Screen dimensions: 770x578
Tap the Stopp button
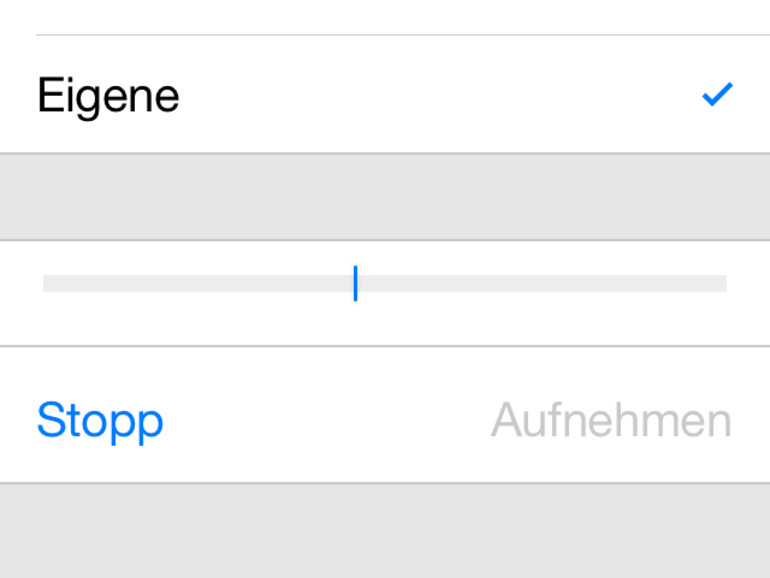pyautogui.click(x=100, y=420)
